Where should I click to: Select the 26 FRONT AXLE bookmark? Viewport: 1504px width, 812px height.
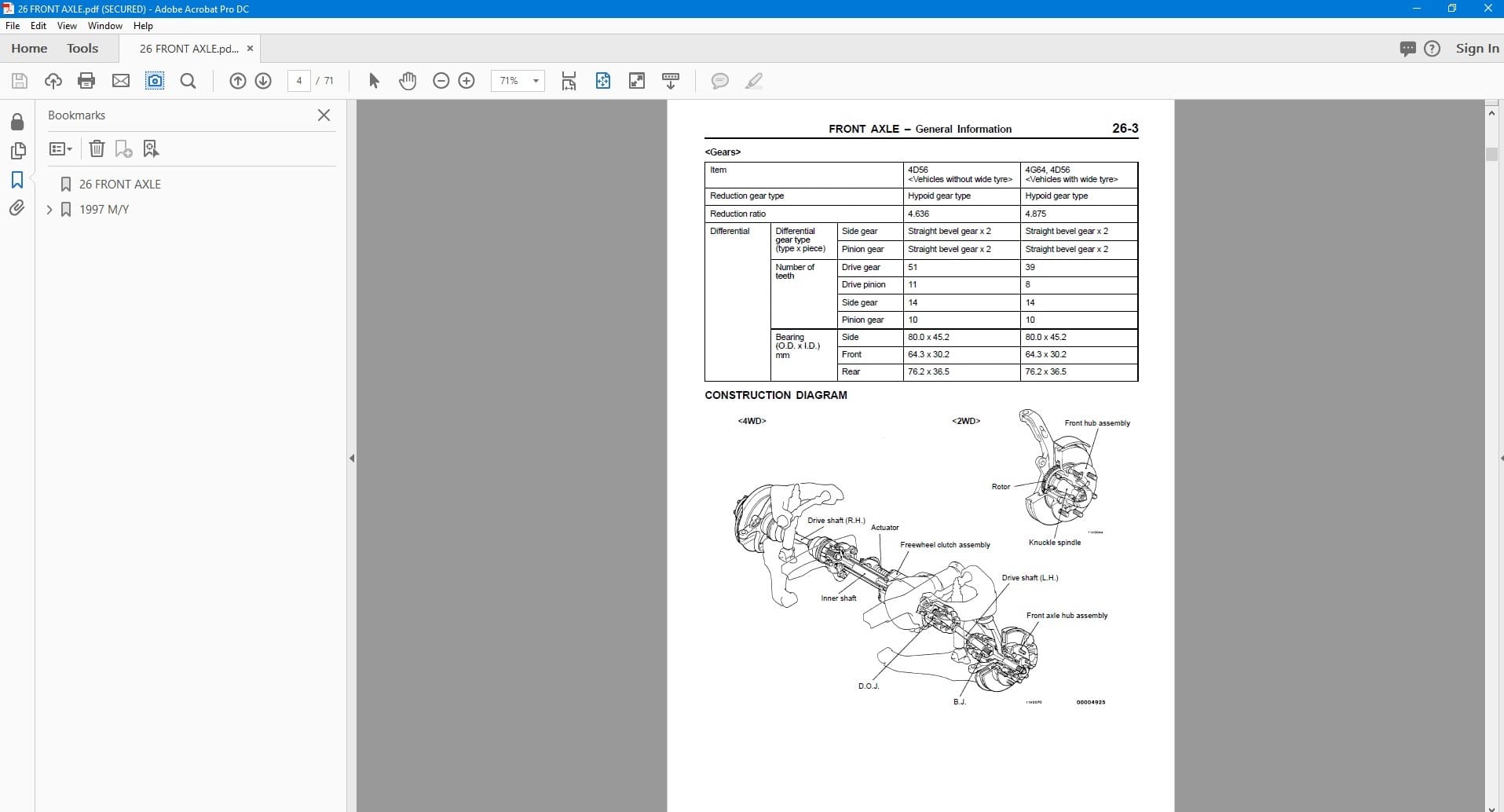[120, 185]
